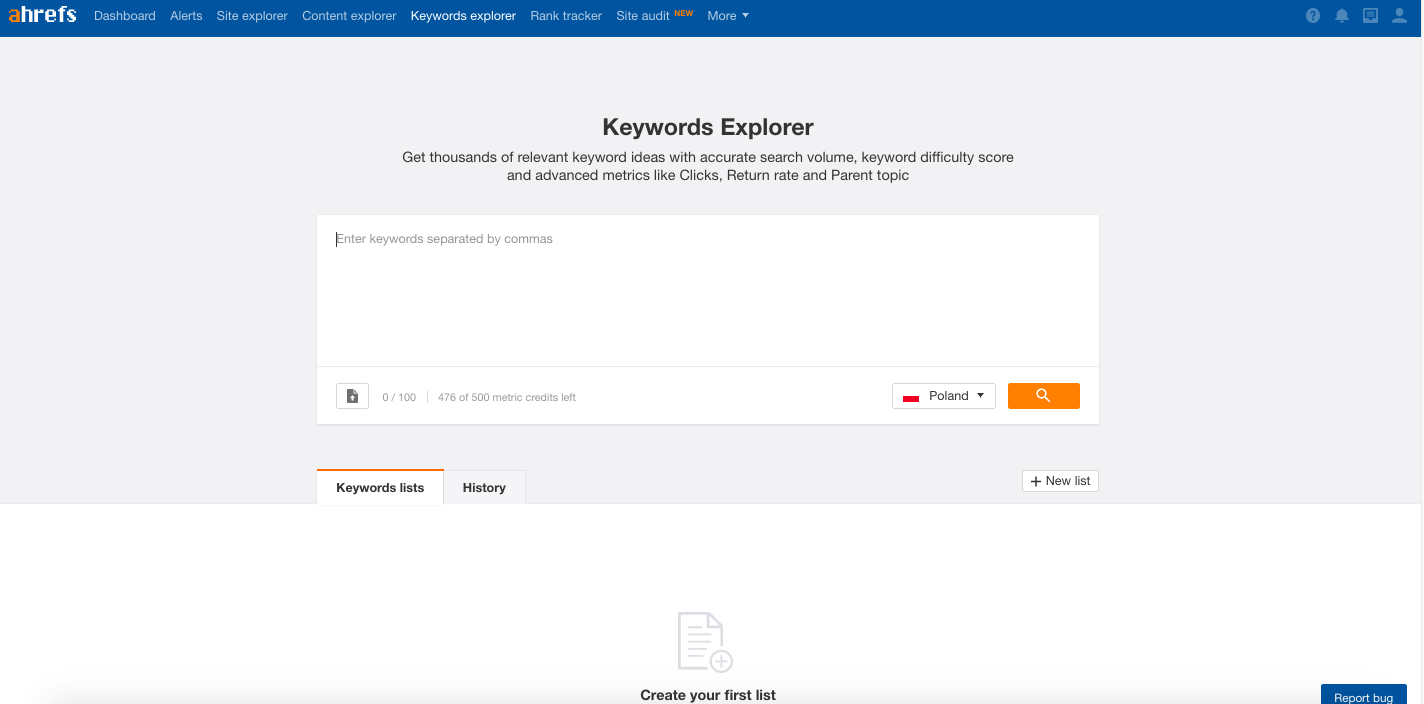The height and width of the screenshot is (704, 1424).
Task: Click the Keywords Explorer heading
Action: [708, 127]
